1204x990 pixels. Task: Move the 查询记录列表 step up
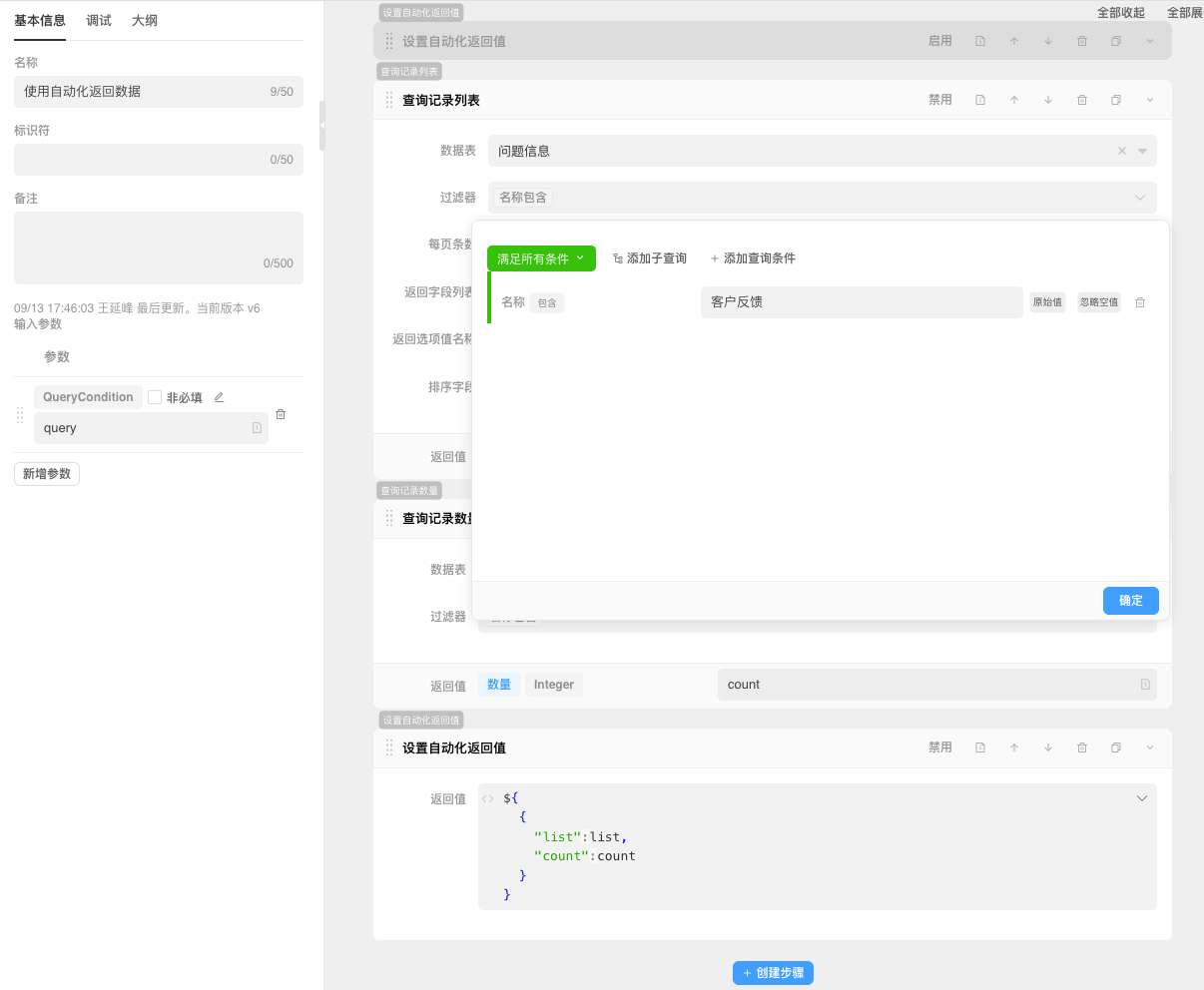click(1014, 100)
